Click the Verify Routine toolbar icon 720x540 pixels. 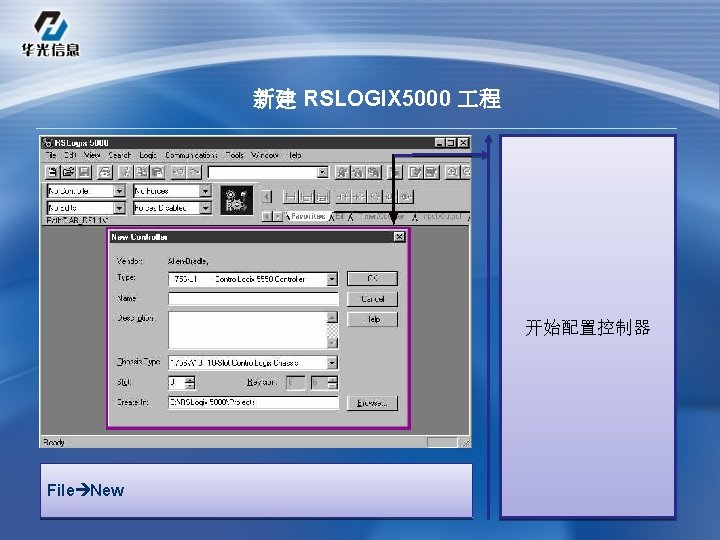pos(416,172)
